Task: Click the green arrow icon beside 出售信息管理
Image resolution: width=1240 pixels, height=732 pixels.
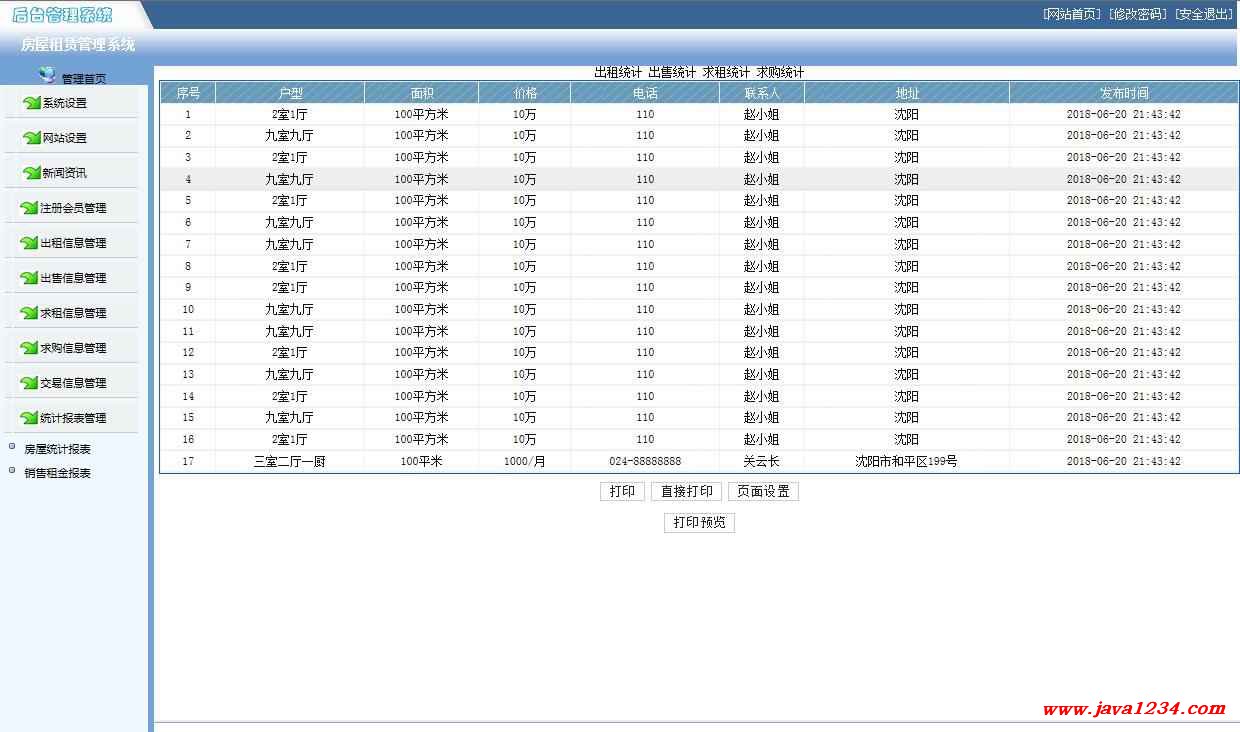Action: 29,278
